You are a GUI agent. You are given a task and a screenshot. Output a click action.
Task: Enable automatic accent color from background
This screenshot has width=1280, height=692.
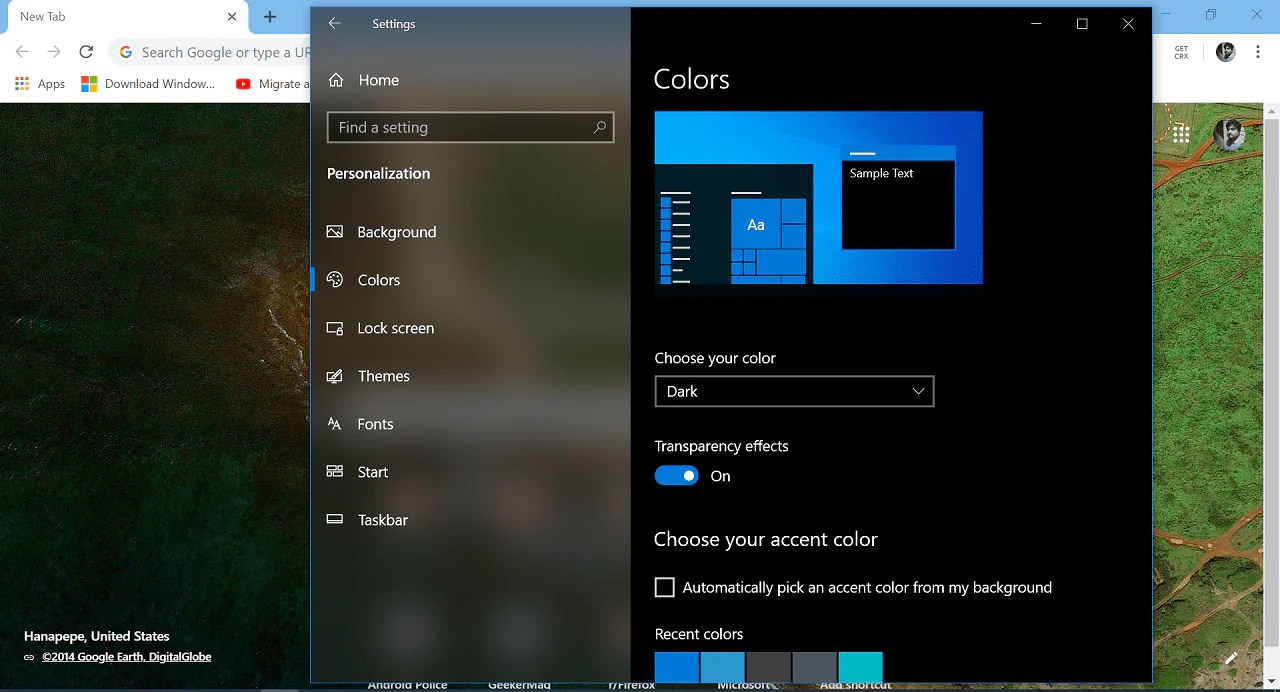(x=664, y=587)
